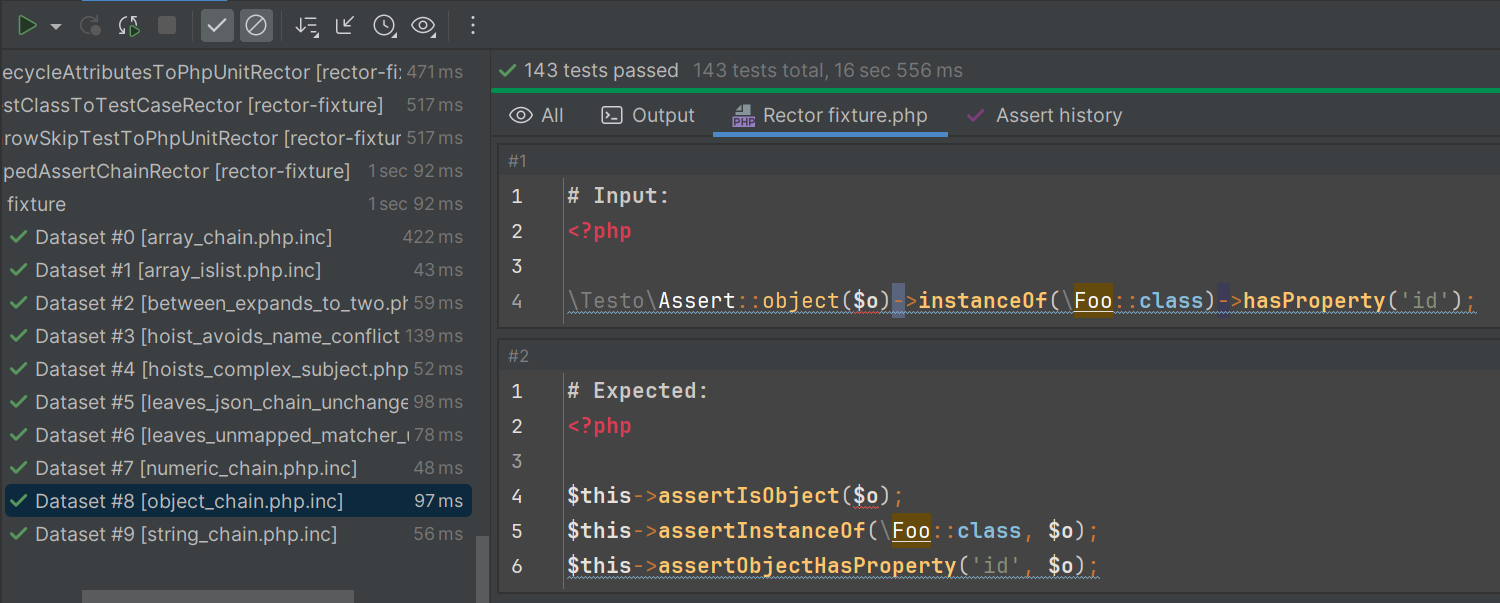Click the green Run tests button

[x=27, y=26]
